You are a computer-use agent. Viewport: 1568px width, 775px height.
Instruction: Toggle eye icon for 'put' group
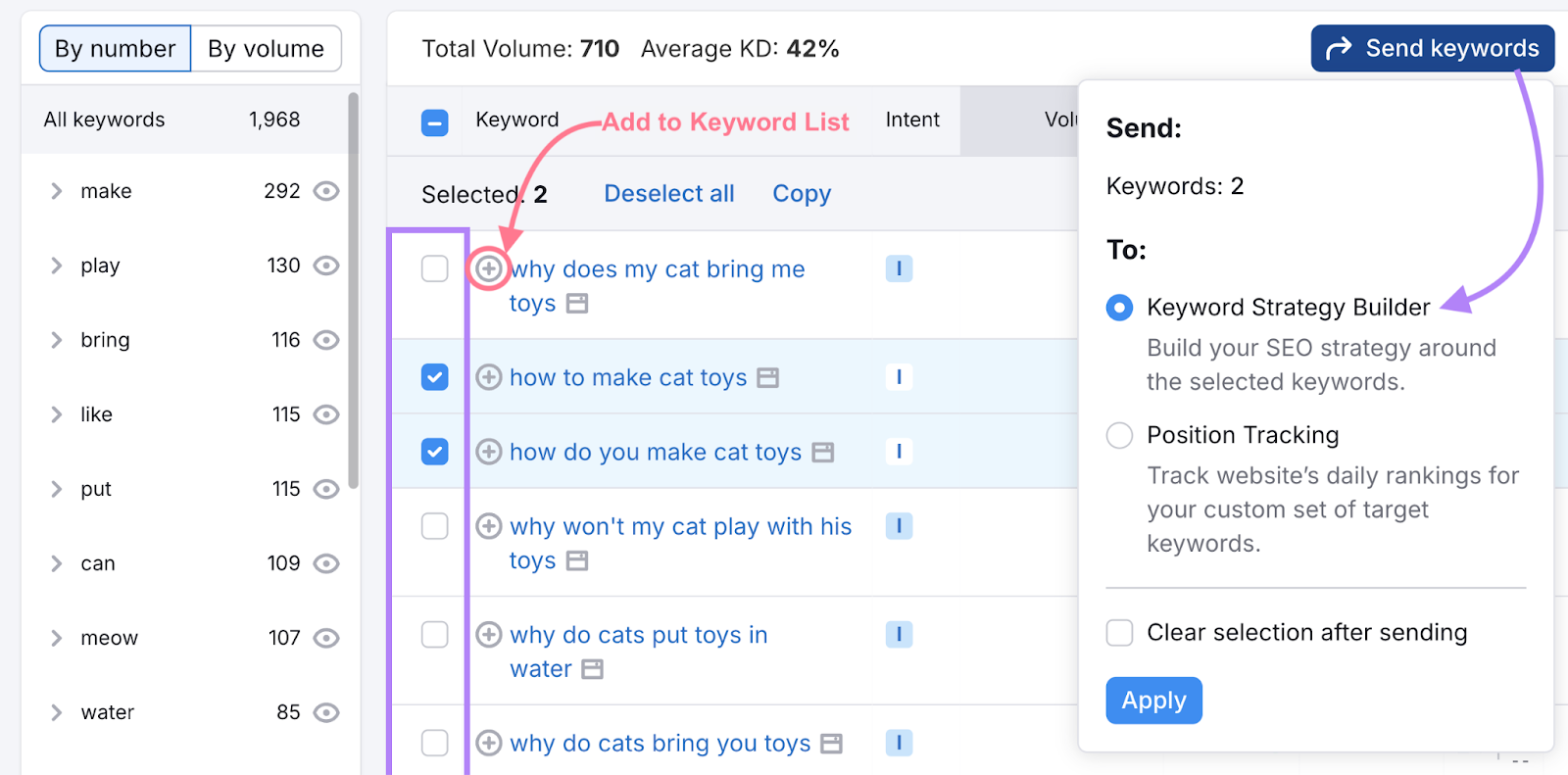pos(326,489)
